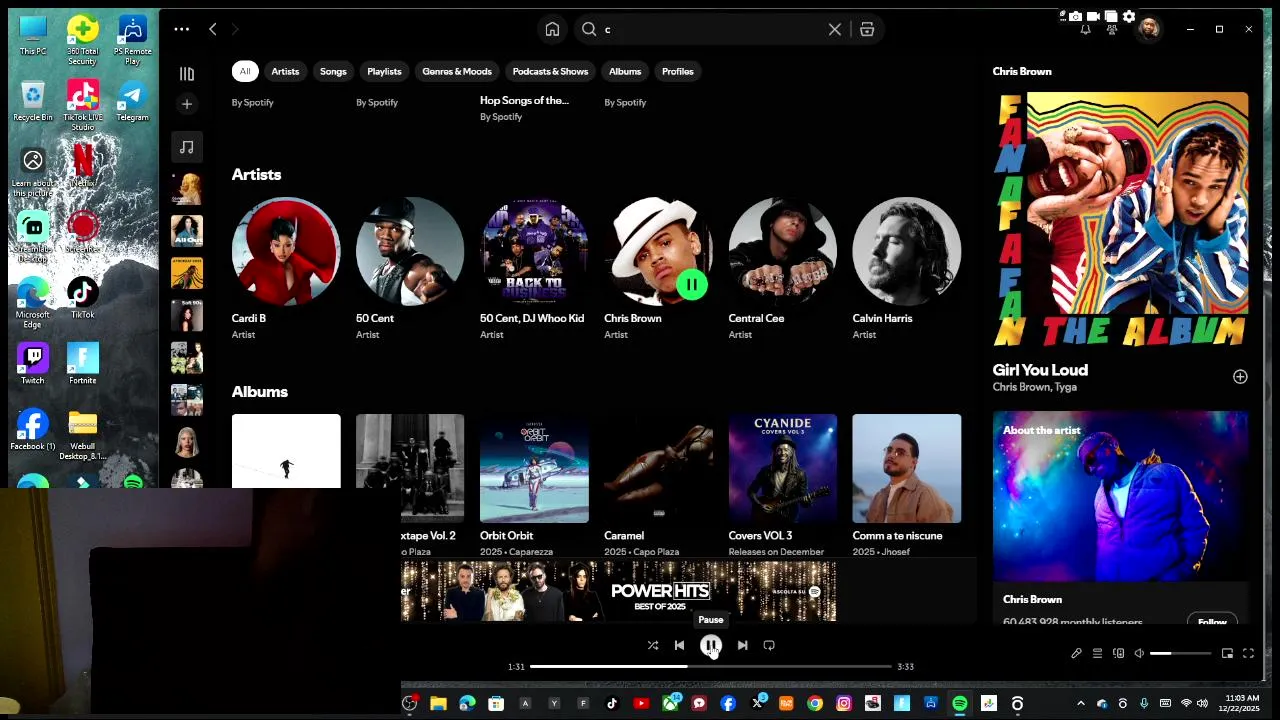
Task: Open the Browse icon beside search field
Action: click(867, 29)
